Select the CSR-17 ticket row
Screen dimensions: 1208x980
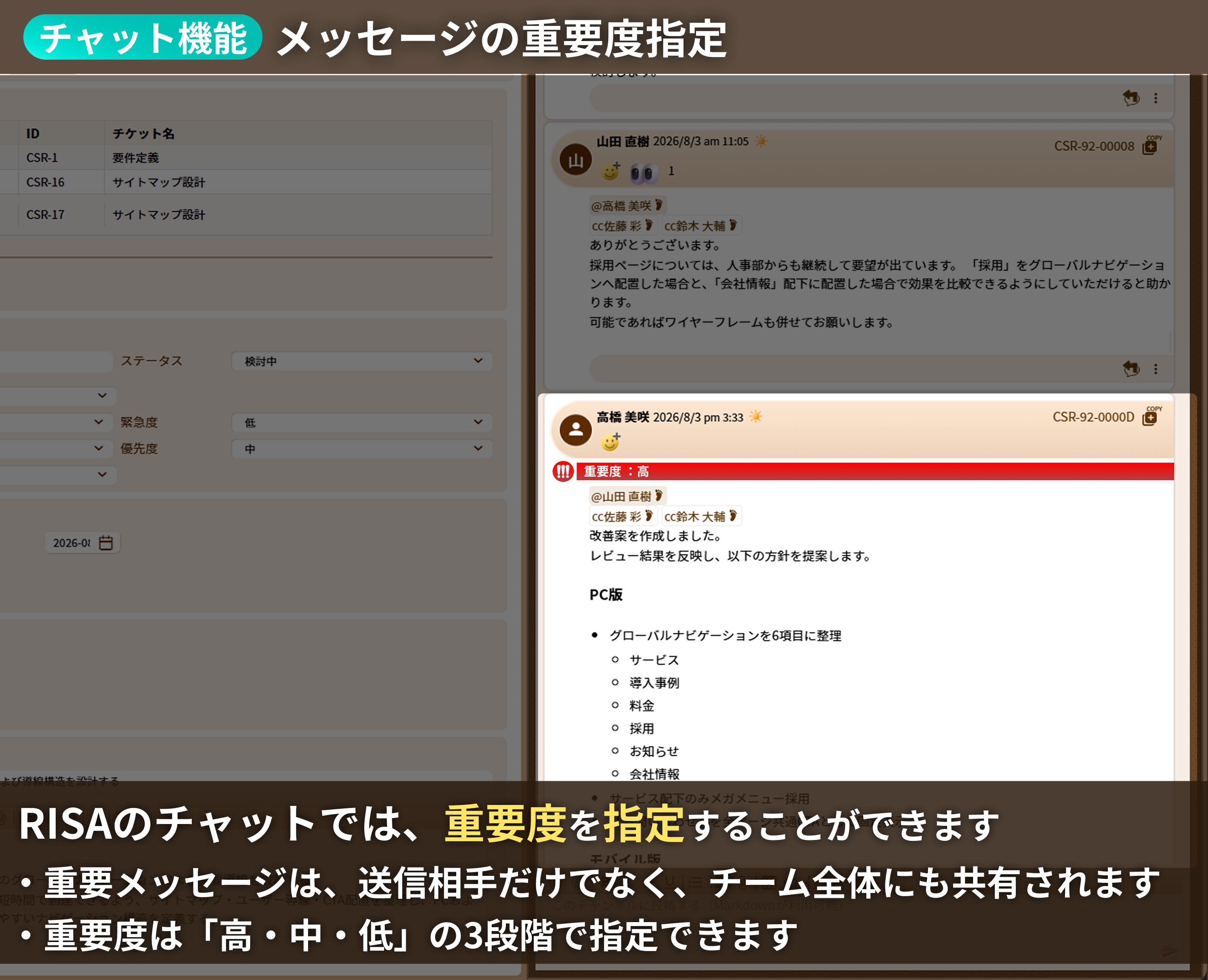coord(246,214)
